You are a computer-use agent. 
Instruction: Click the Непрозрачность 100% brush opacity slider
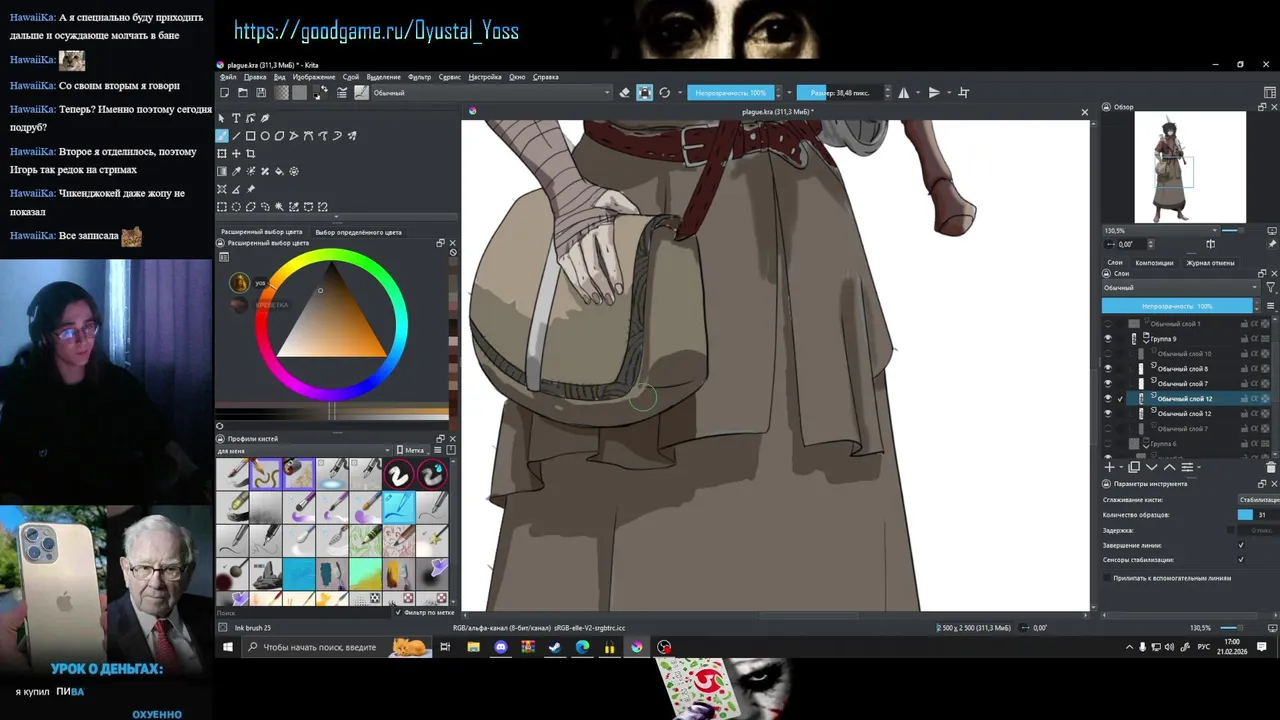(x=730, y=93)
